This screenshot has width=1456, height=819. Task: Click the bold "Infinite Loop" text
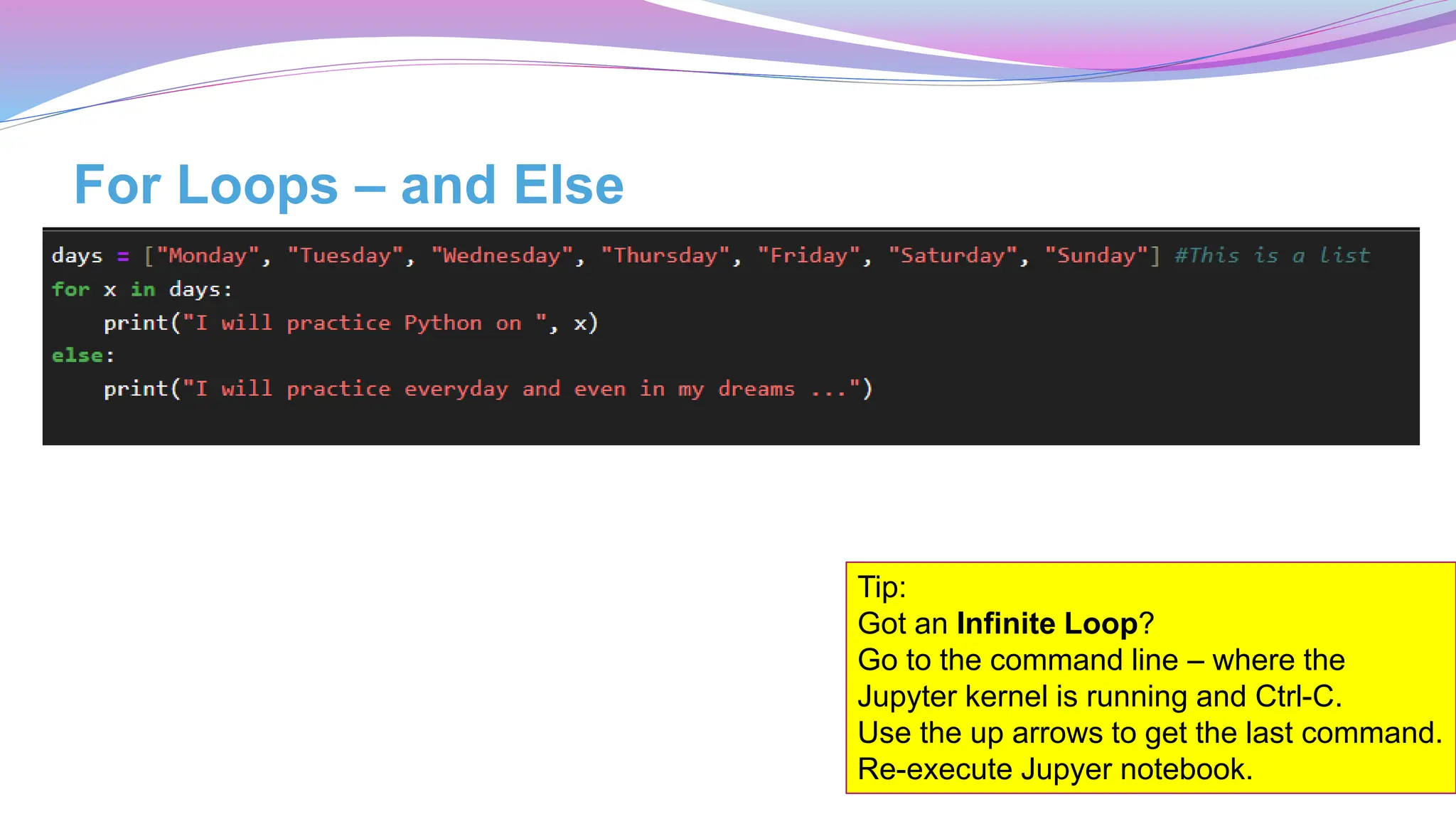click(1047, 623)
